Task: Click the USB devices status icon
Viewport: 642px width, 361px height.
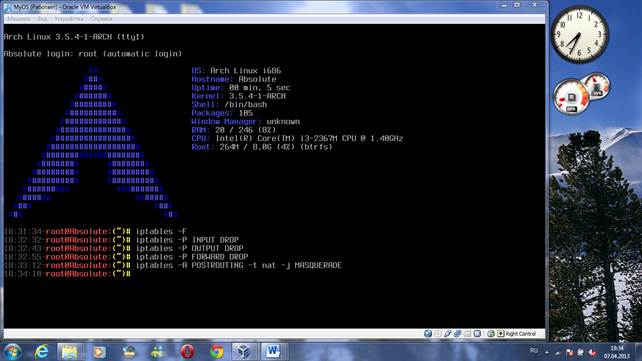Action: (448, 334)
